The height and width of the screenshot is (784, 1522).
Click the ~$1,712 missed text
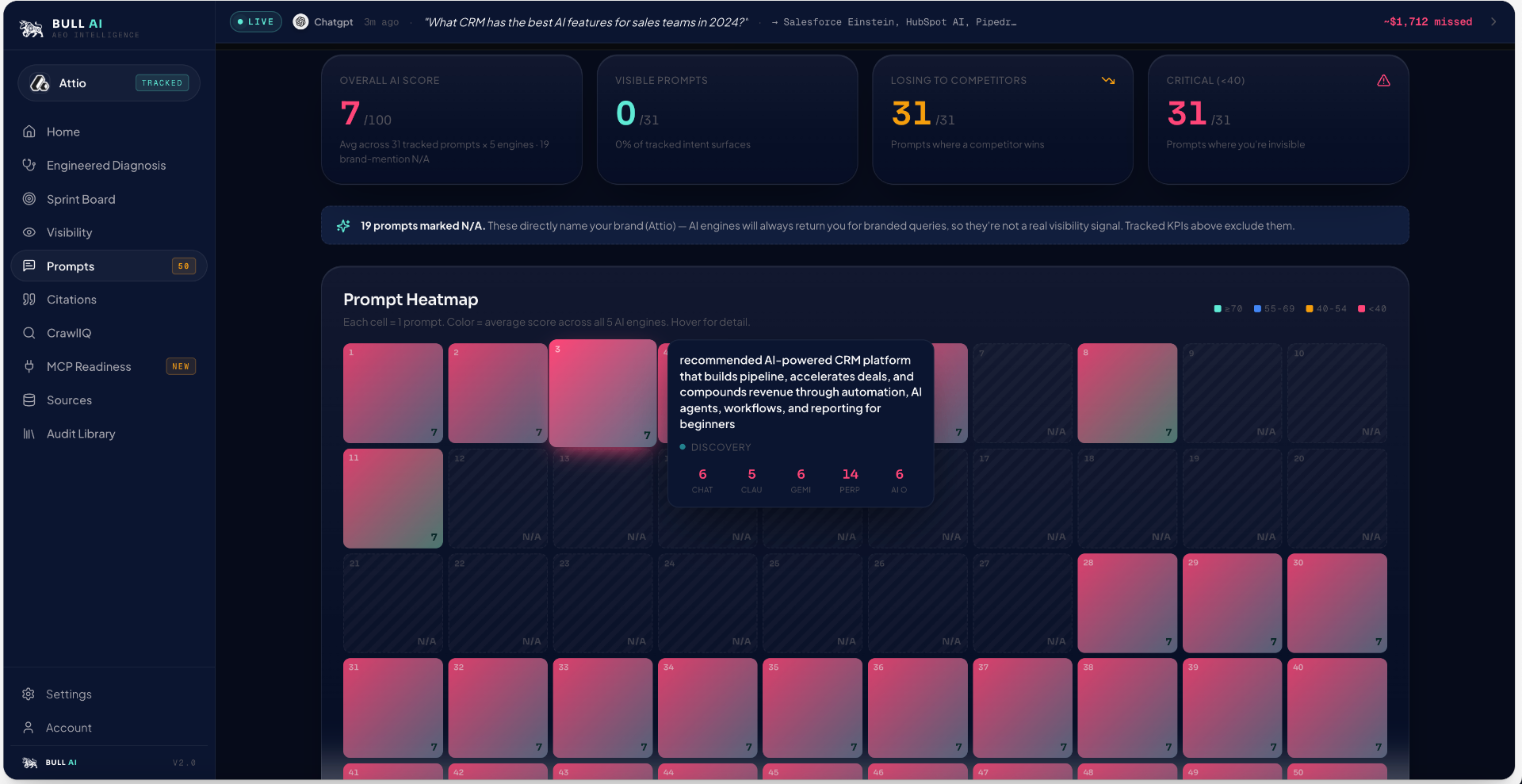(x=1428, y=22)
